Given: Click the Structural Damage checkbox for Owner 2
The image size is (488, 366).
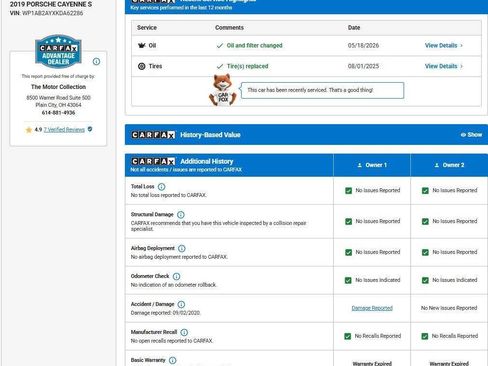Looking at the screenshot, I should point(425,222).
